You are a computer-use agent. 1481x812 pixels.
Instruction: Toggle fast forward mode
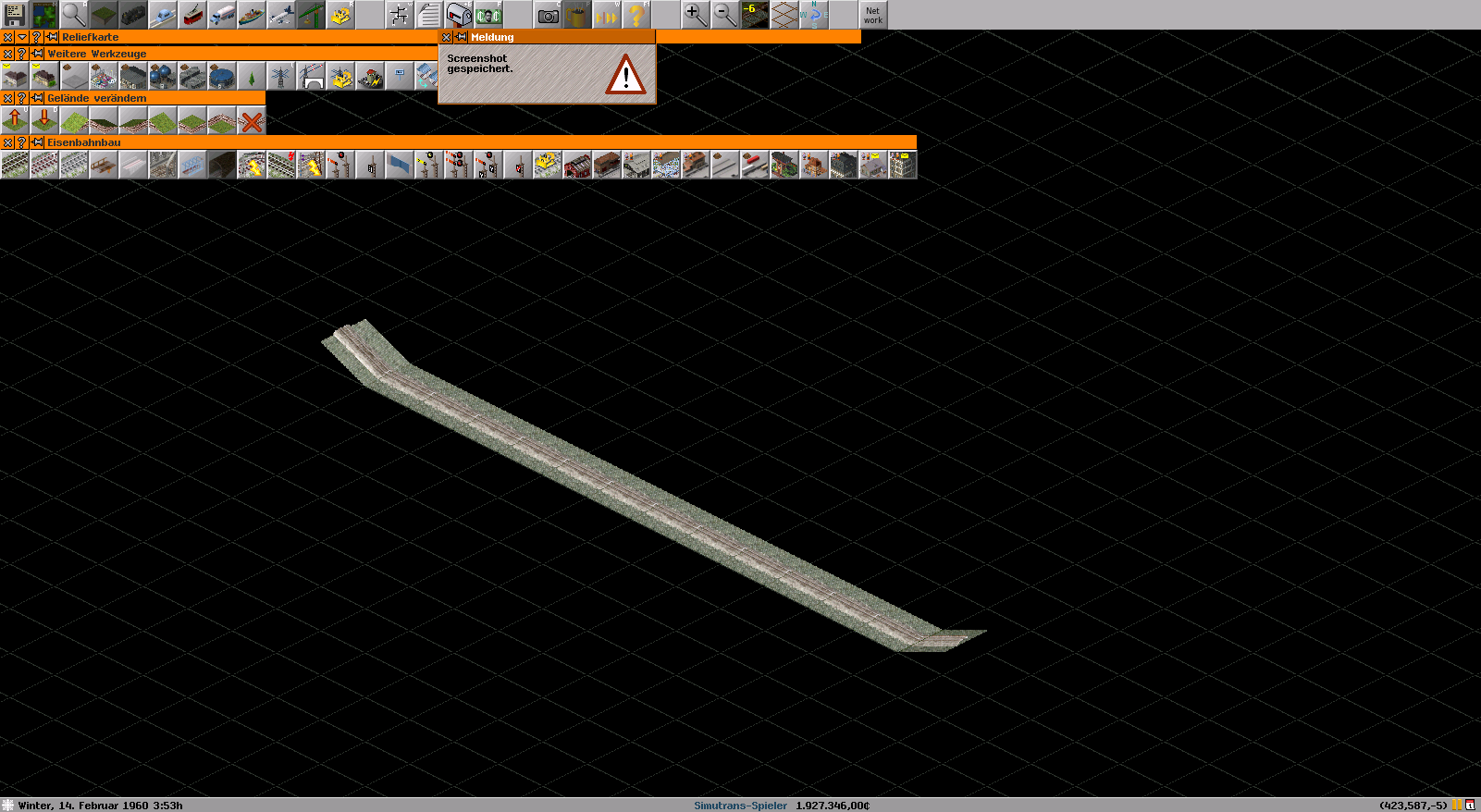click(x=607, y=15)
